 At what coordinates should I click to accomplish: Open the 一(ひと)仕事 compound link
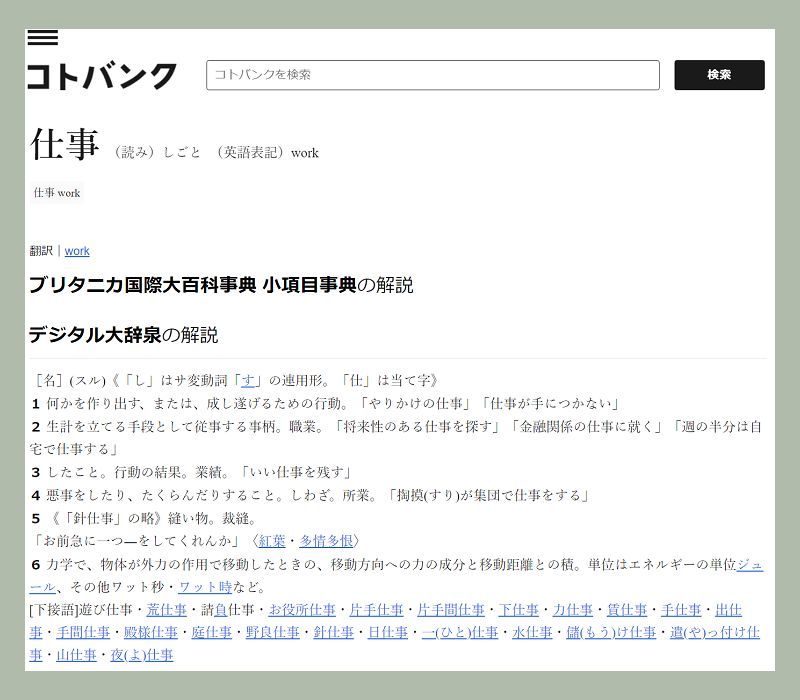pyautogui.click(x=460, y=633)
